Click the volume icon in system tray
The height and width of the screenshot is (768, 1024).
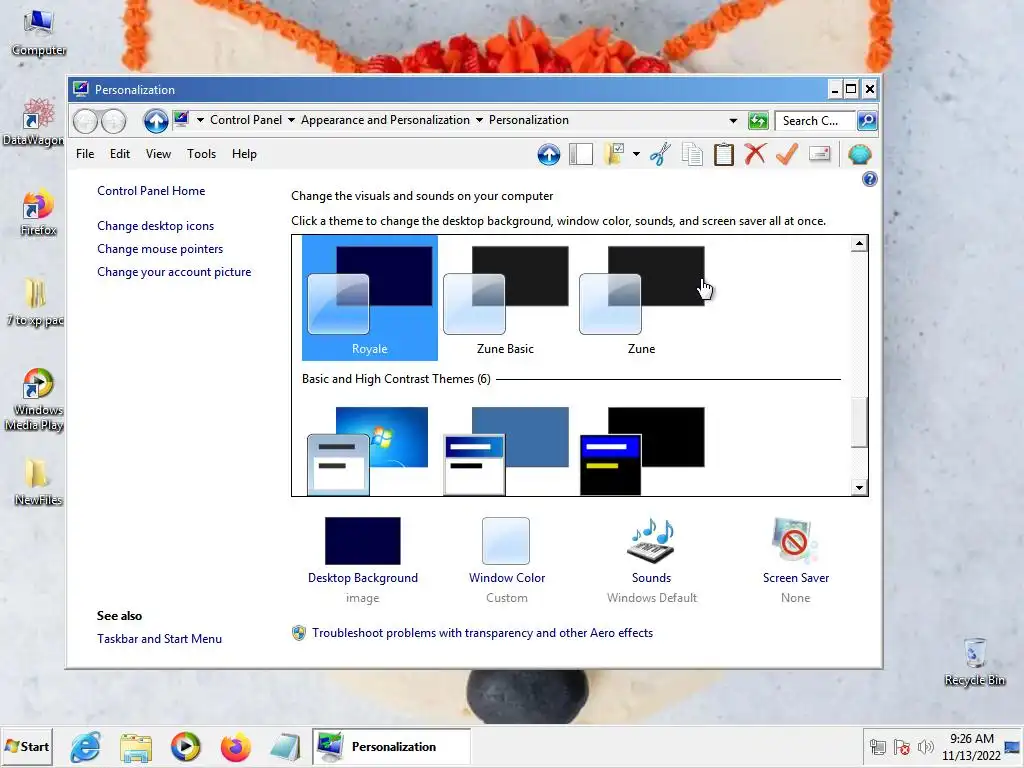(925, 747)
